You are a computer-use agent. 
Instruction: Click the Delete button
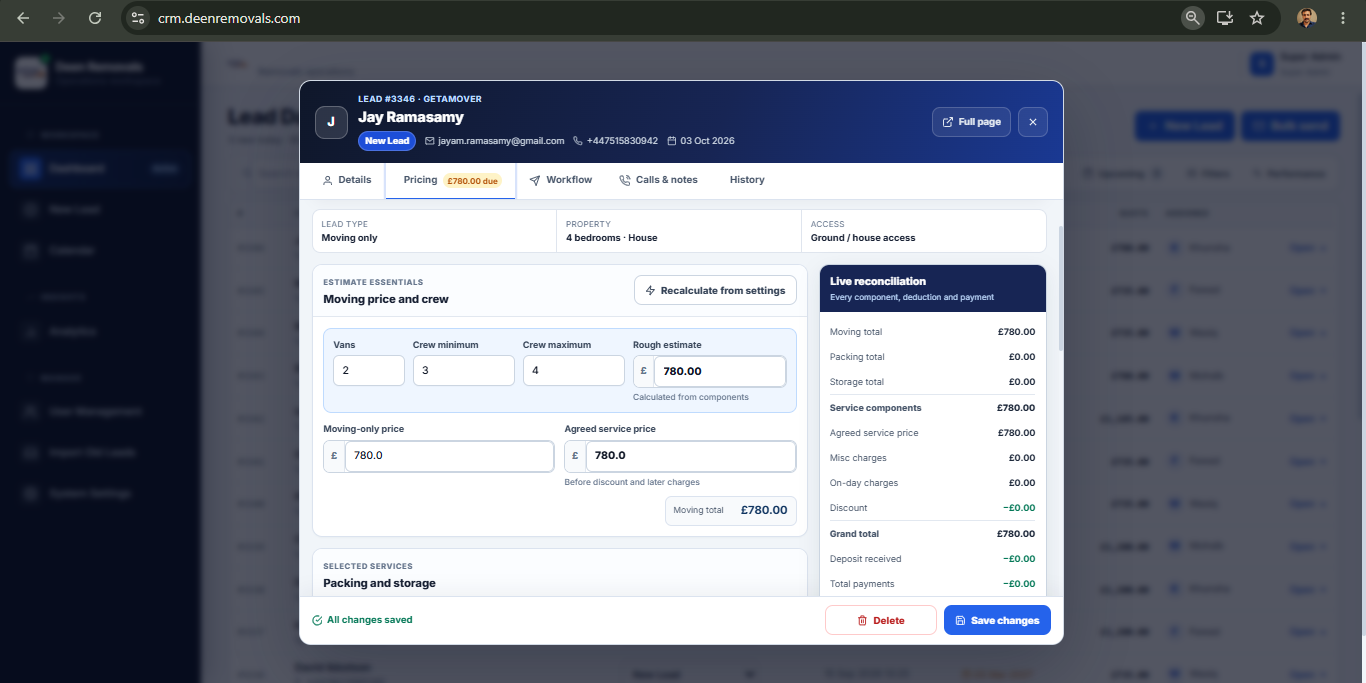point(881,620)
